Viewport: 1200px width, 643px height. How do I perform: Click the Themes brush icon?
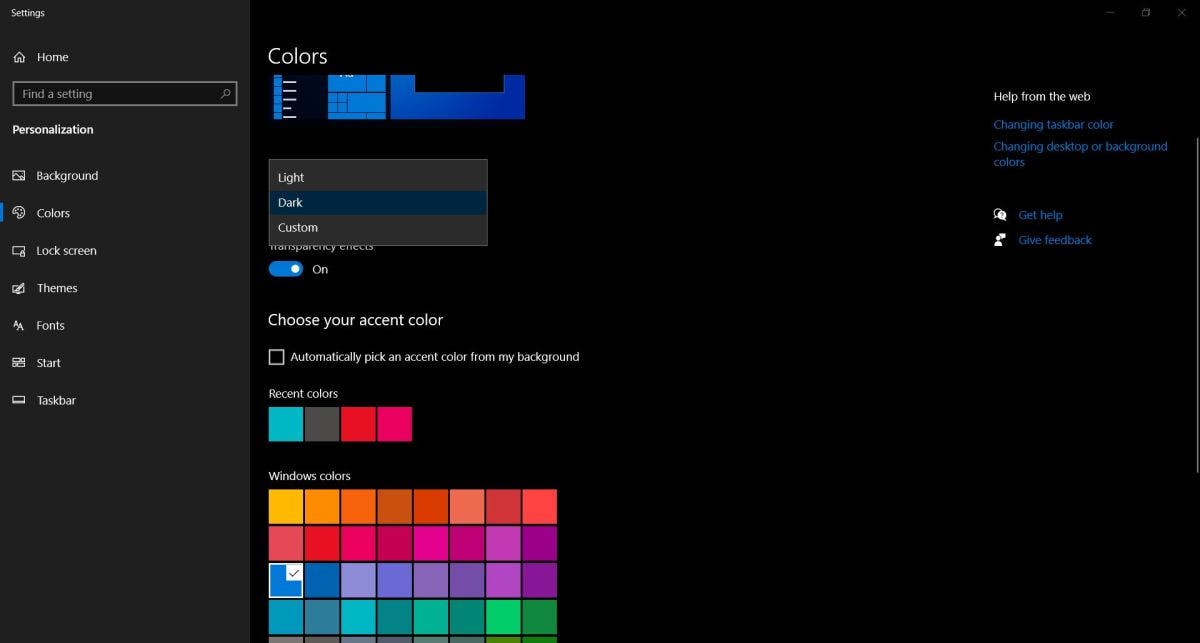pos(18,288)
